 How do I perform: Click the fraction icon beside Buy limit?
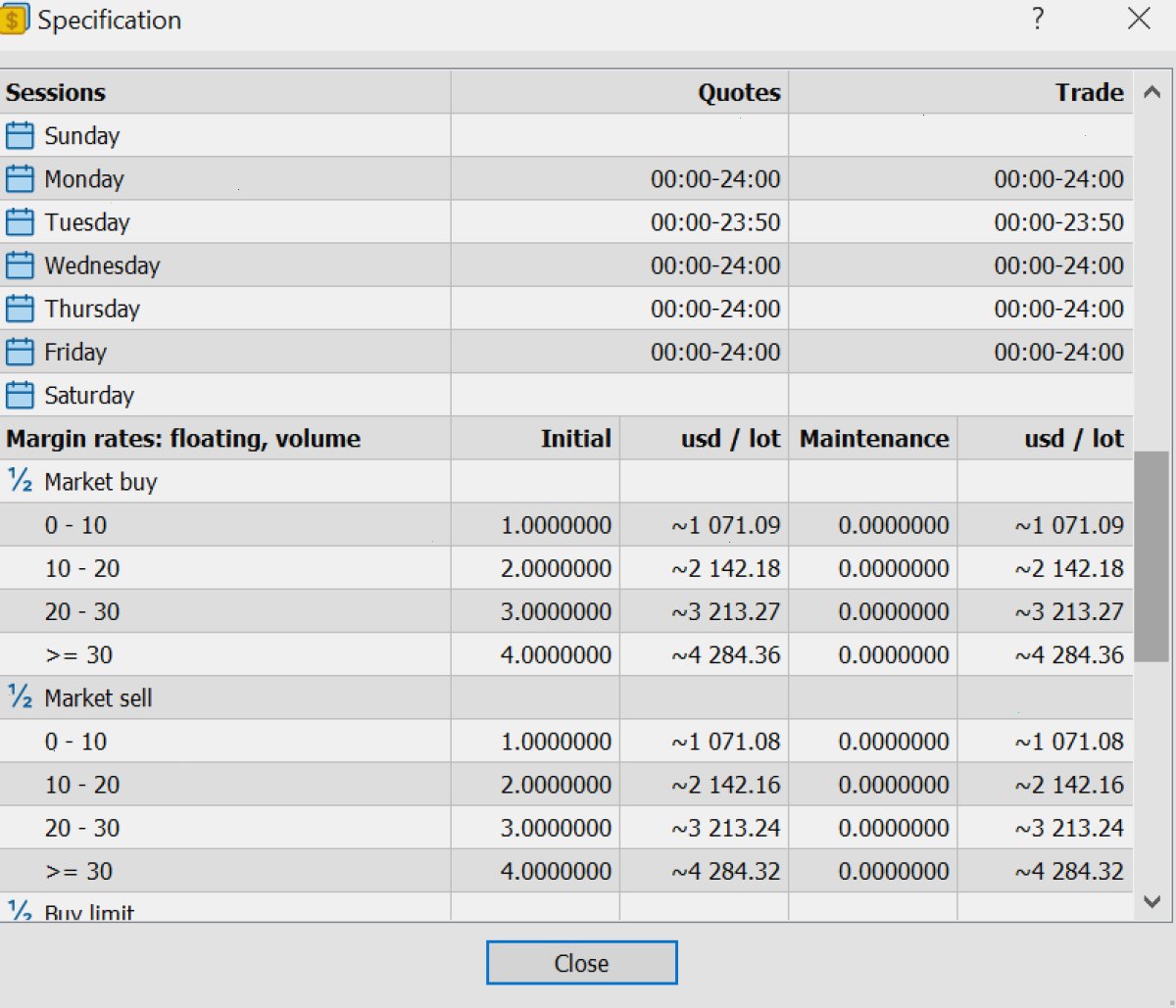pos(20,909)
